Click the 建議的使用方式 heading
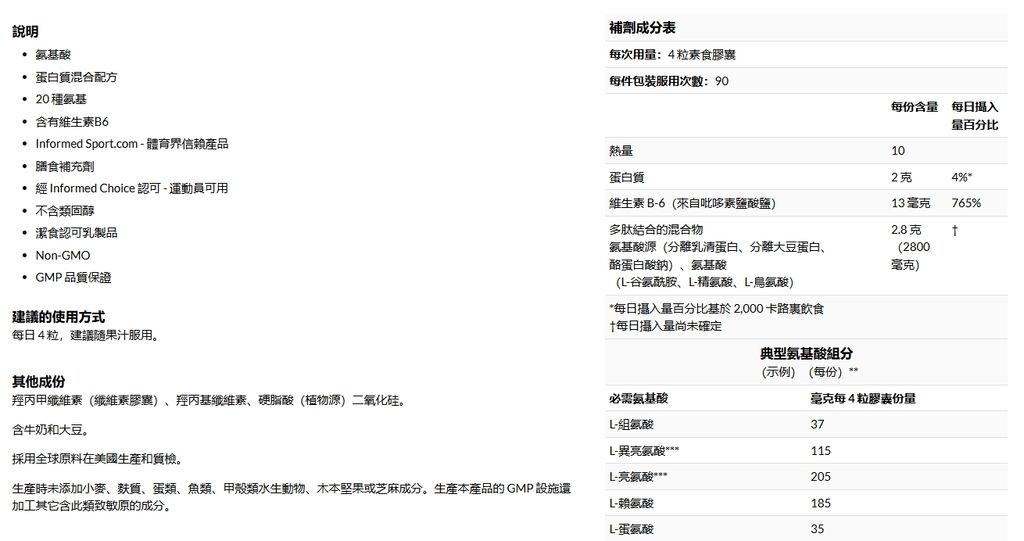The image size is (1024, 541). 58,316
